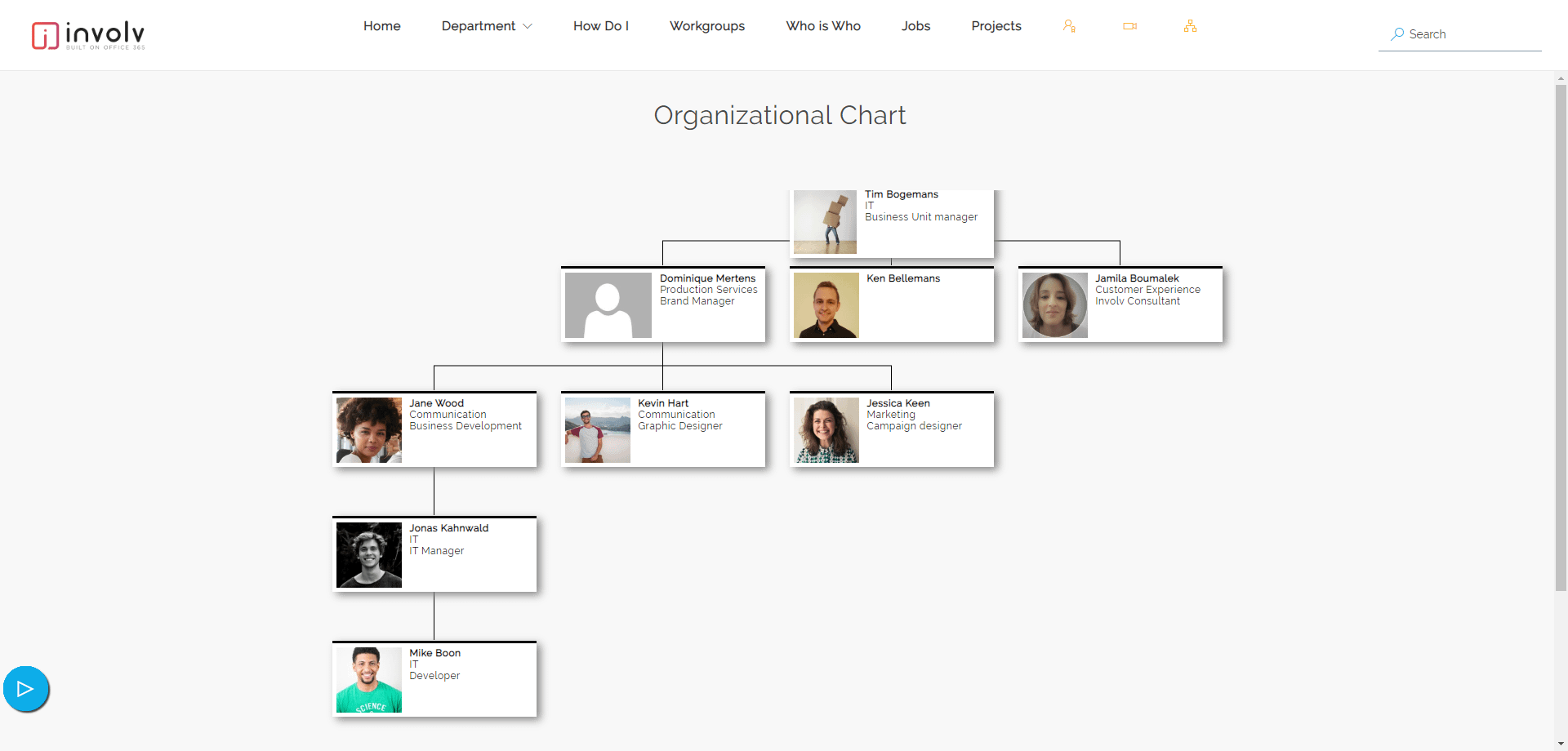Image resolution: width=1568 pixels, height=751 pixels.
Task: Click Jamila Boumalek's profile photo
Action: pyautogui.click(x=1054, y=305)
